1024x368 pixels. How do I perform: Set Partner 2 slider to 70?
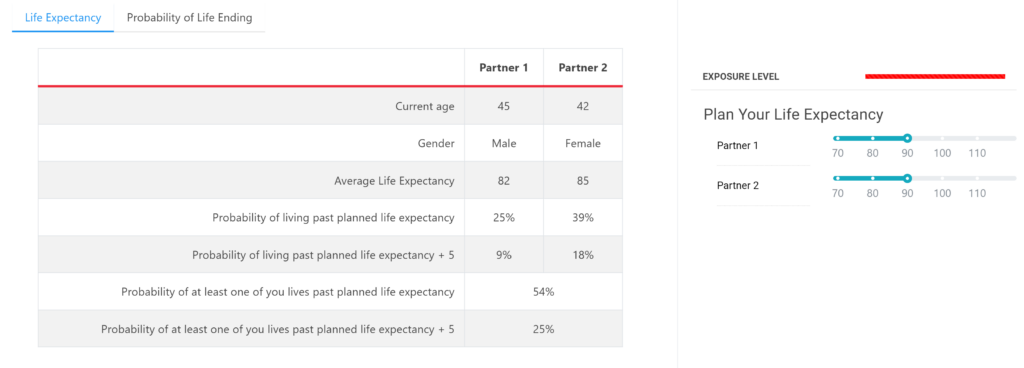coord(837,178)
